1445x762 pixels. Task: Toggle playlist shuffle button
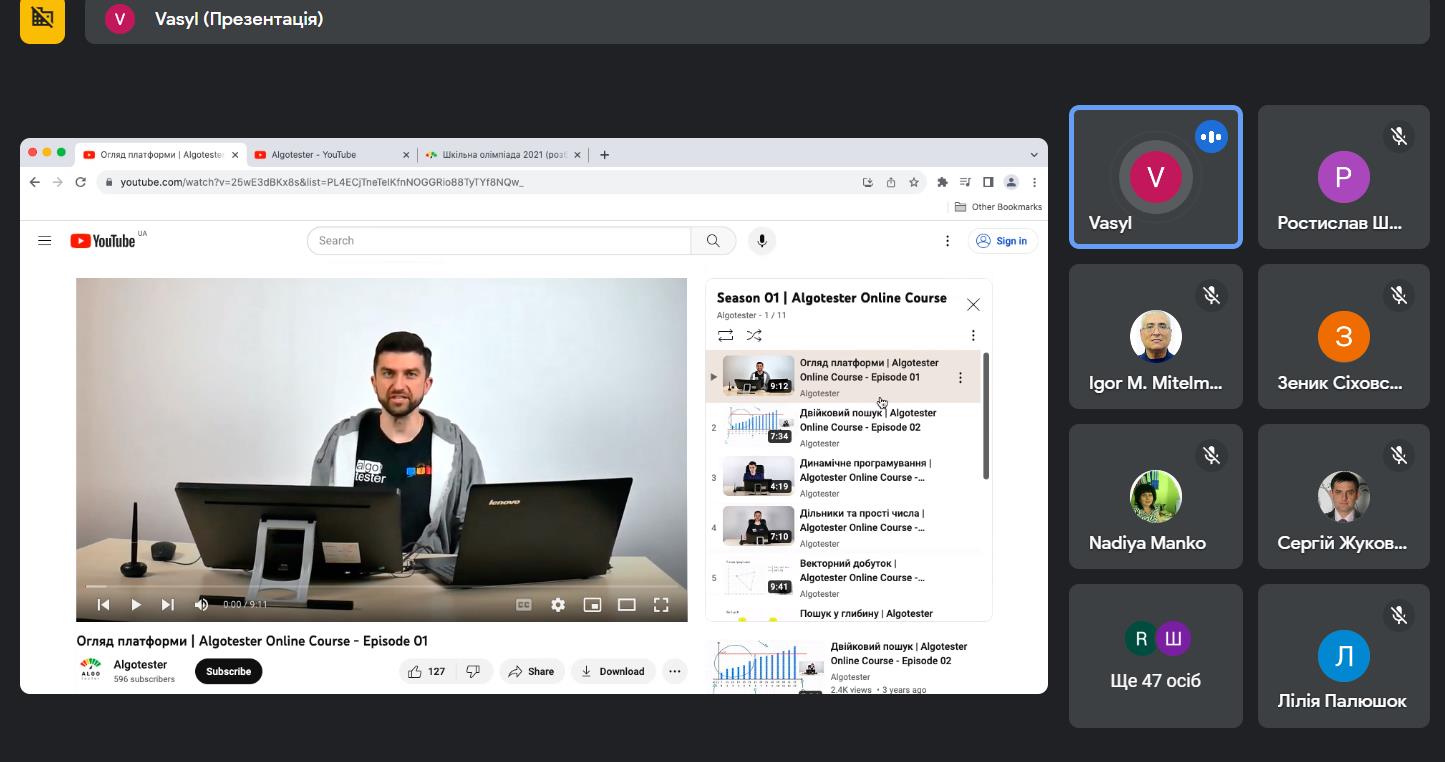[754, 336]
